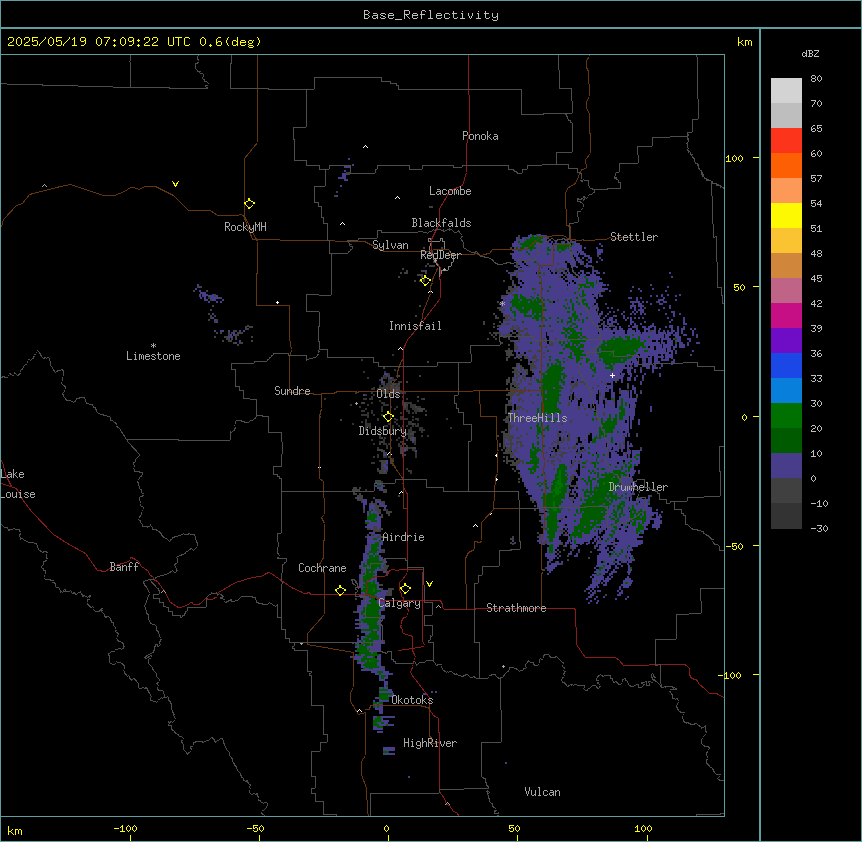862x842 pixels.
Task: Select the Calgary label
Action: pos(399,603)
